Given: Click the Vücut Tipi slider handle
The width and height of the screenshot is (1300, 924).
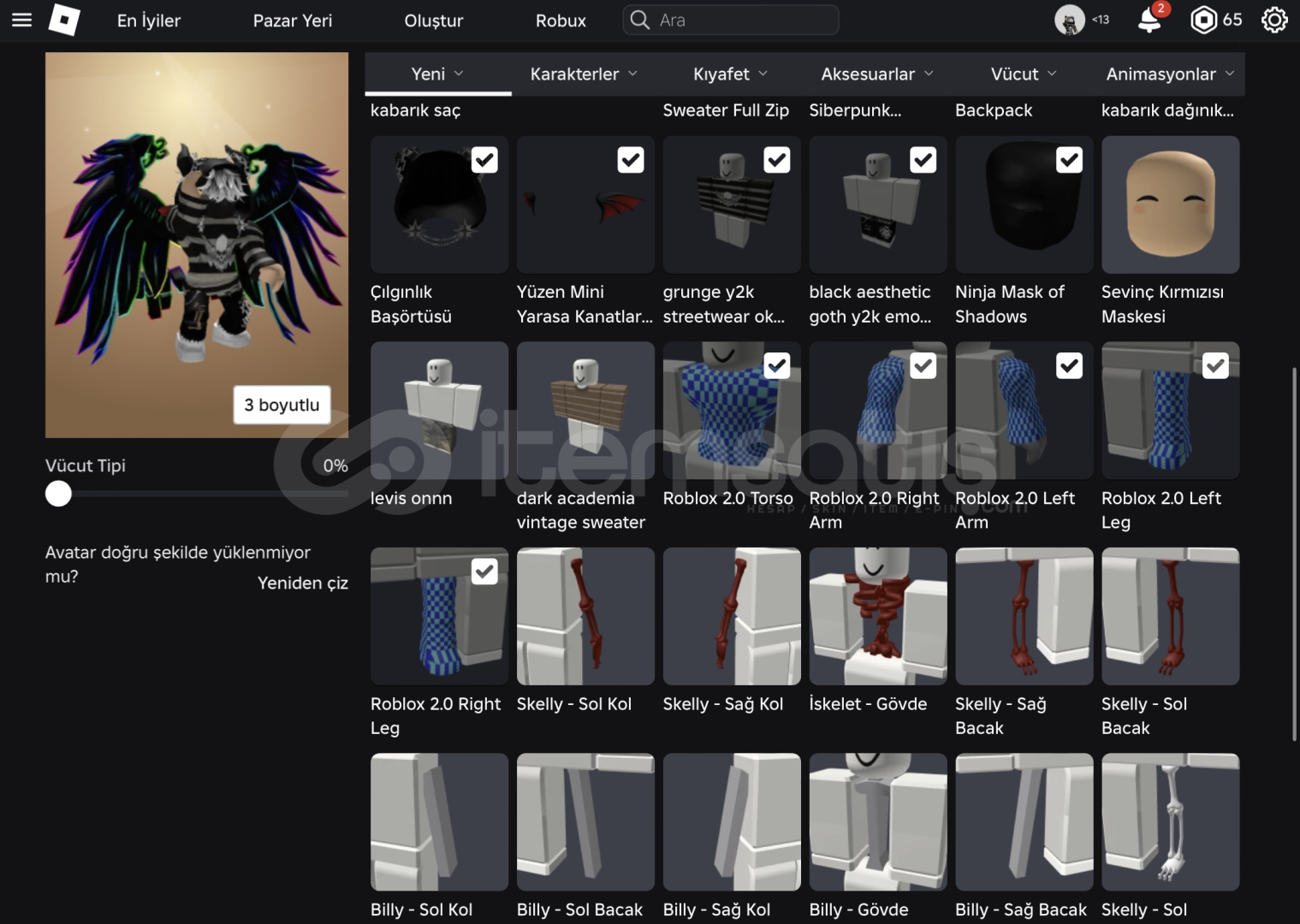Looking at the screenshot, I should pyautogui.click(x=58, y=494).
